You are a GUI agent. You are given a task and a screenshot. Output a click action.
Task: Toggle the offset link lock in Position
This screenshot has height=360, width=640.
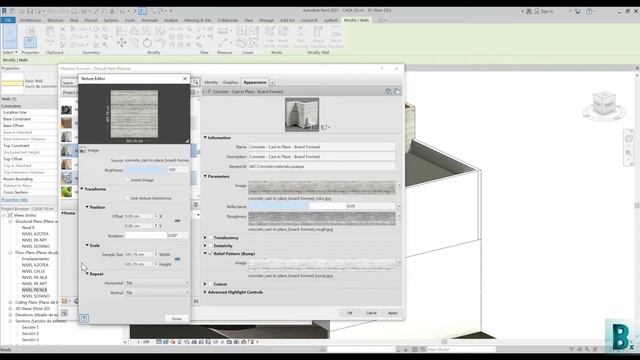coord(177,220)
